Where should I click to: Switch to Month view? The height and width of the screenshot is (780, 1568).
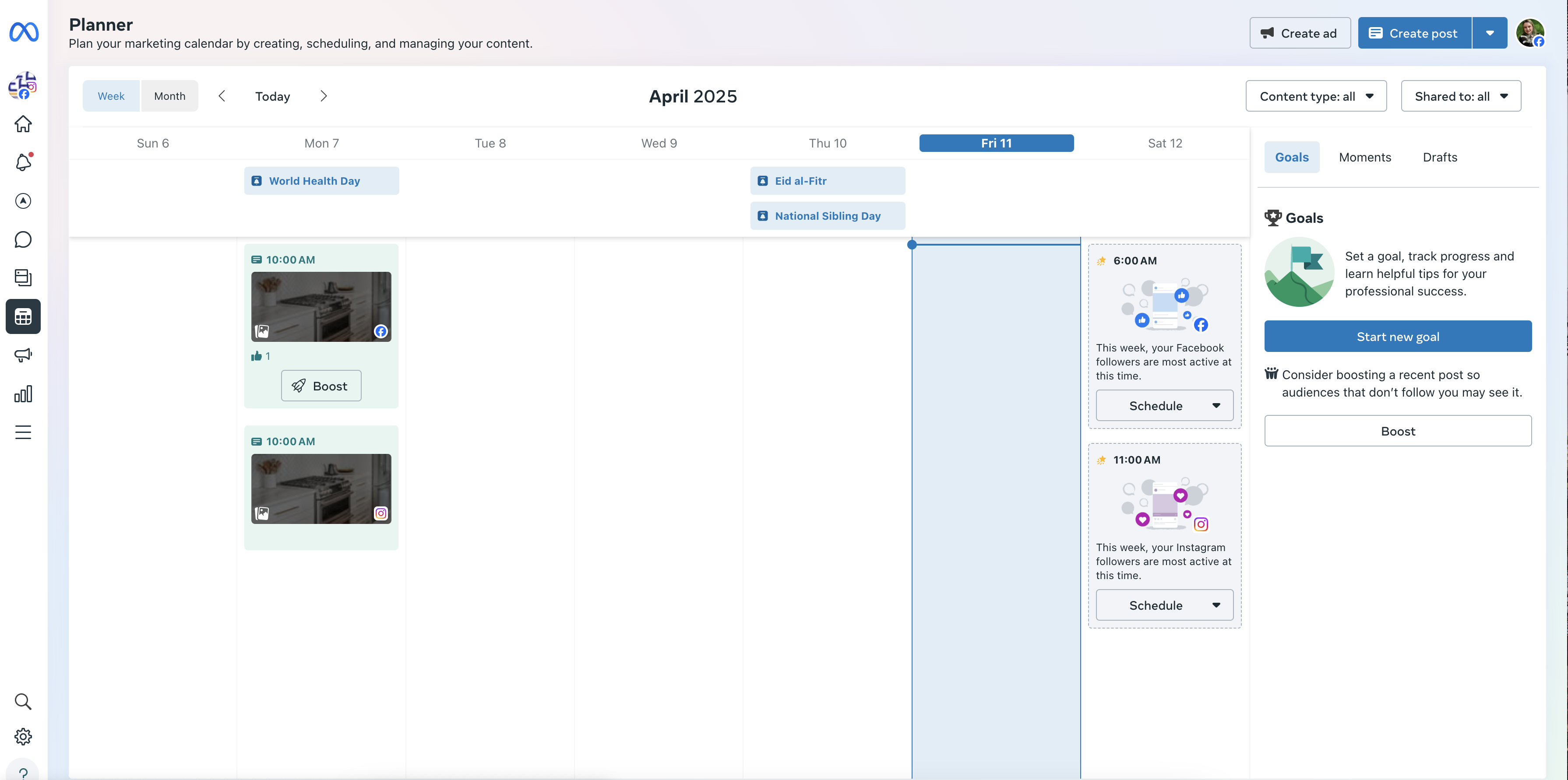pos(169,96)
